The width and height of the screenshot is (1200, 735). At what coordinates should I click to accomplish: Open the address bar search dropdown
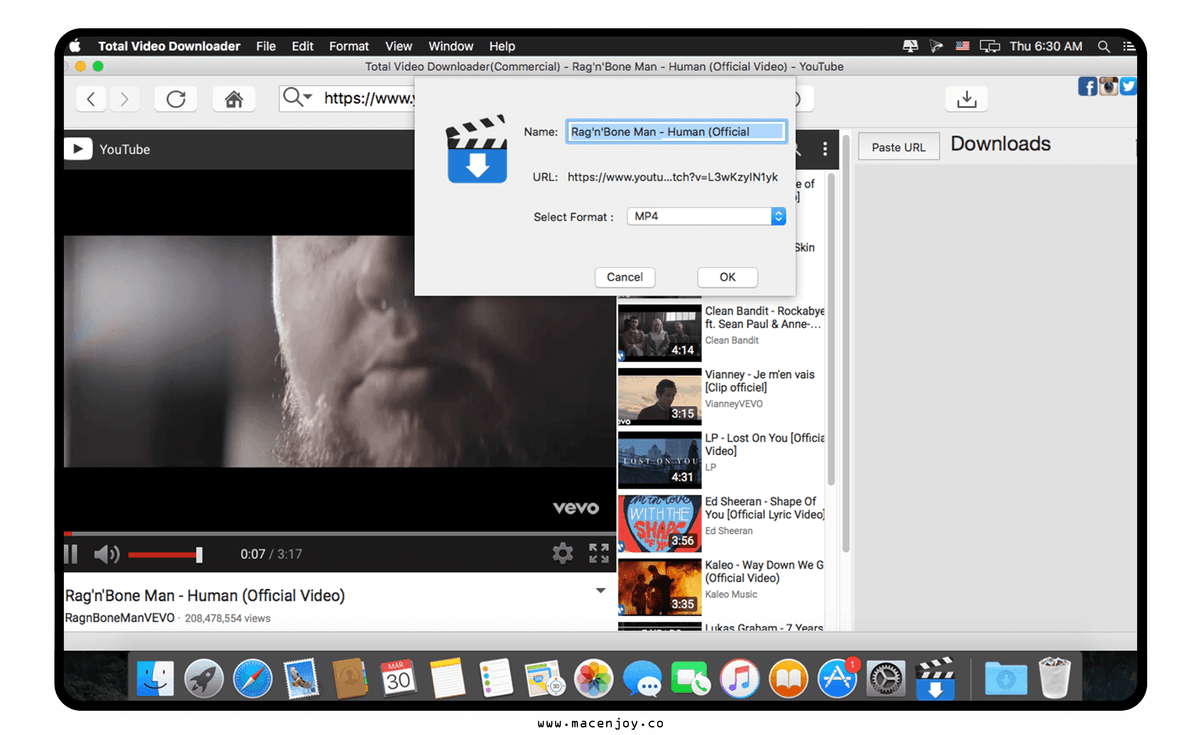[x=298, y=97]
